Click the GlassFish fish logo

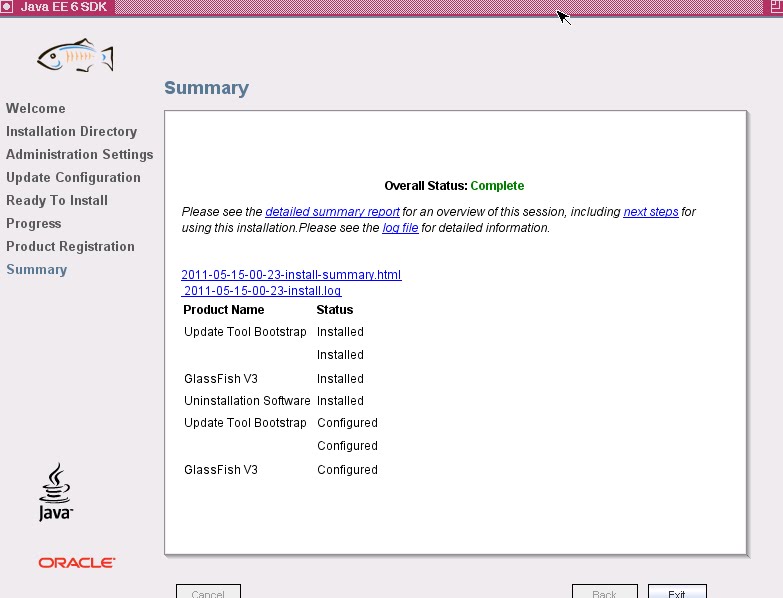pos(75,55)
